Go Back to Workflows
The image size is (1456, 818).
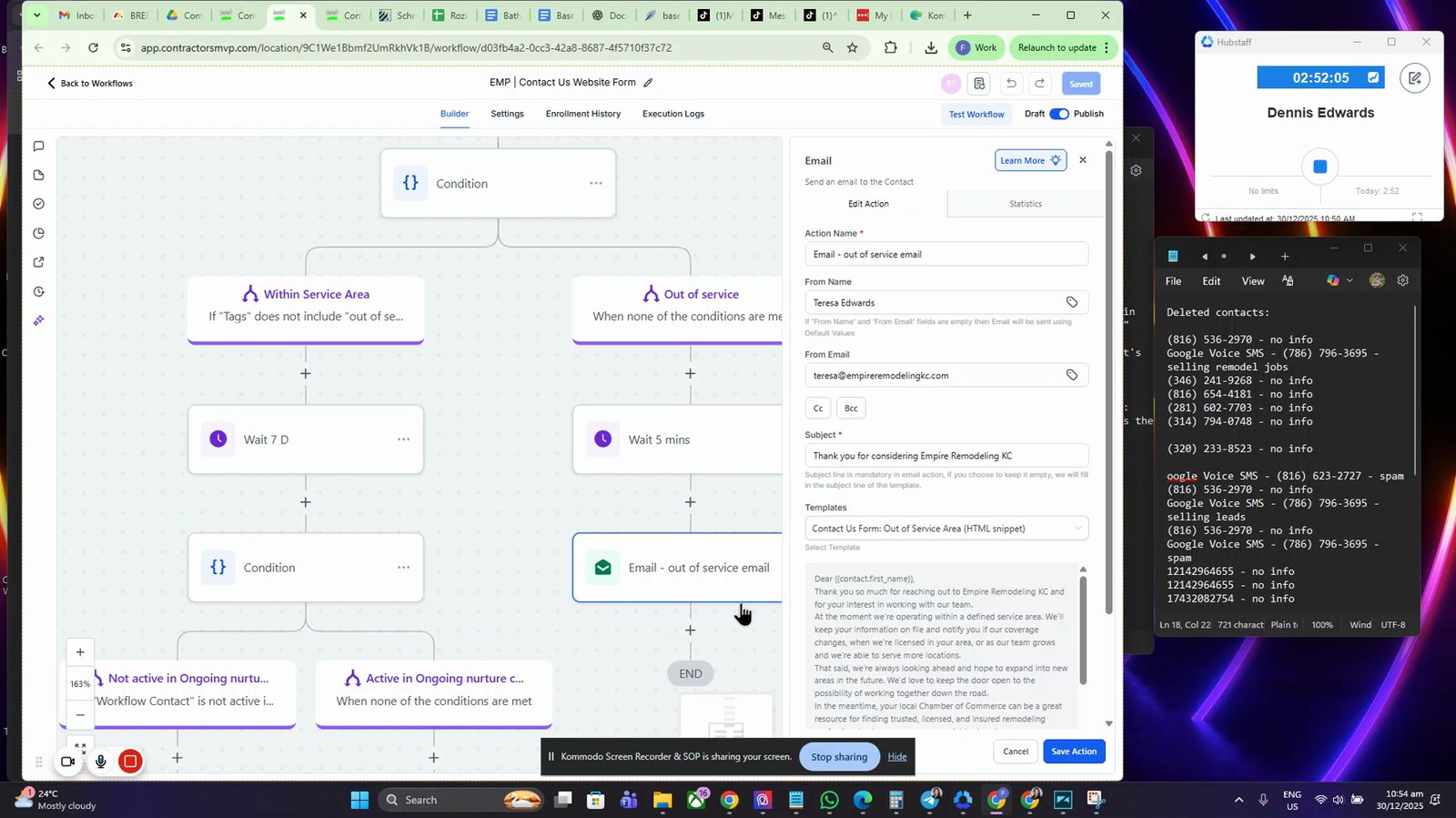pyautogui.click(x=90, y=83)
